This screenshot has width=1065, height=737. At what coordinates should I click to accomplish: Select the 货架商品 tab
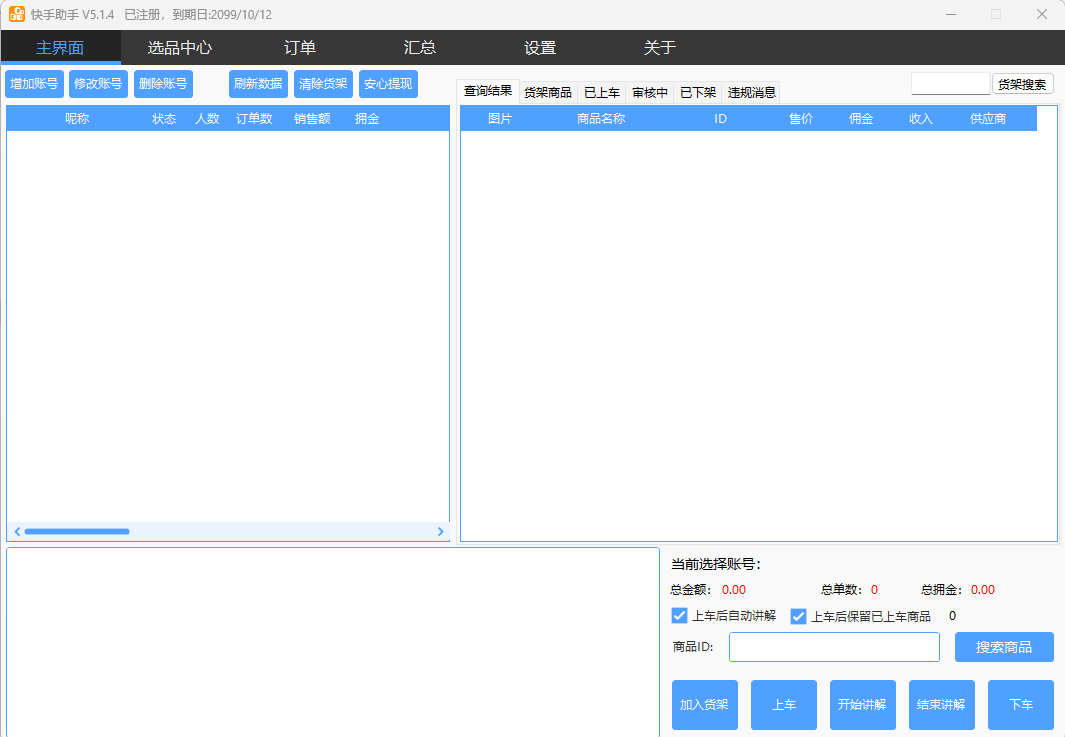coord(548,93)
